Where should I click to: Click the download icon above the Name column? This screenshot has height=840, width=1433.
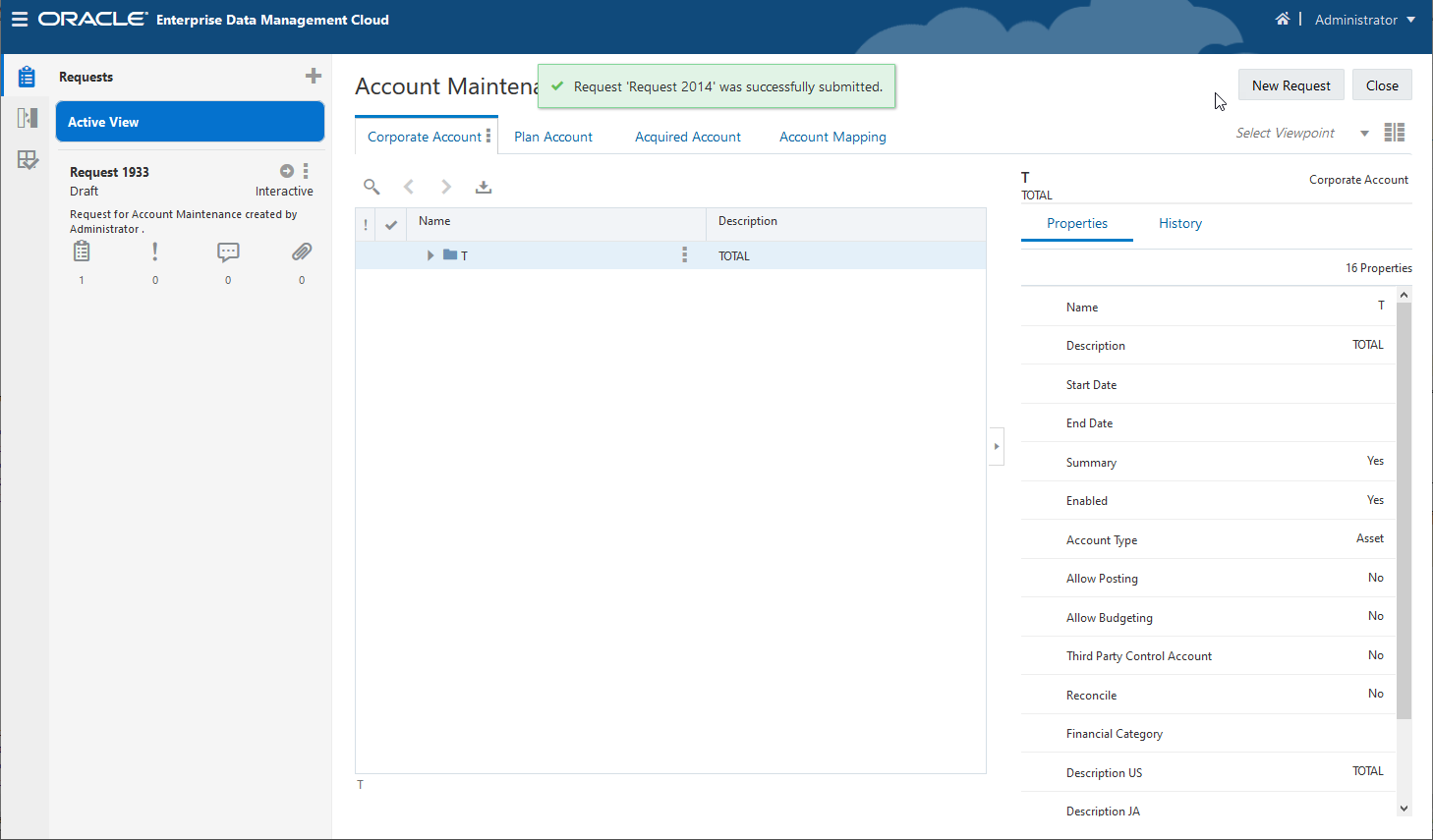click(483, 186)
